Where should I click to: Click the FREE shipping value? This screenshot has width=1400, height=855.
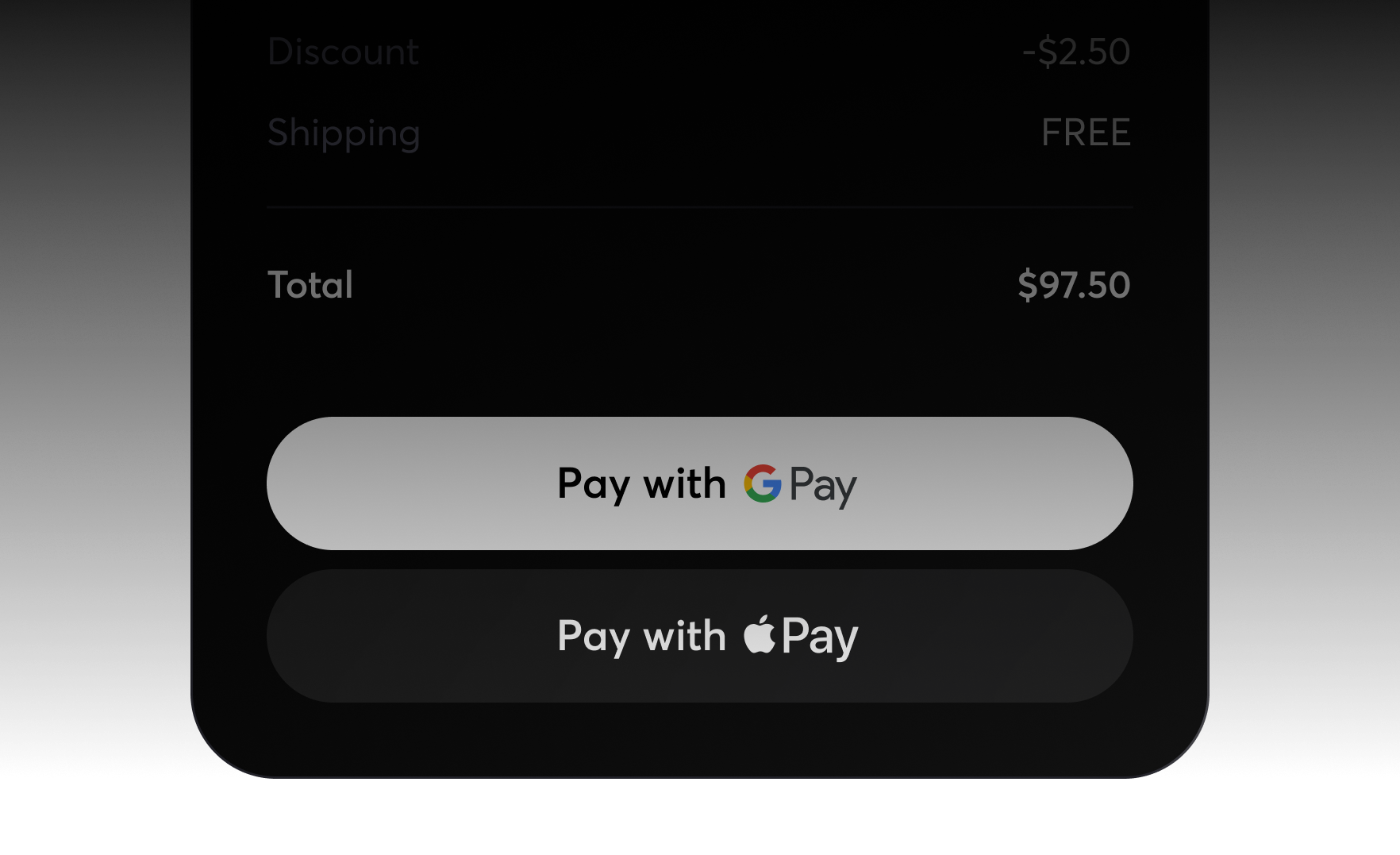click(x=1086, y=132)
